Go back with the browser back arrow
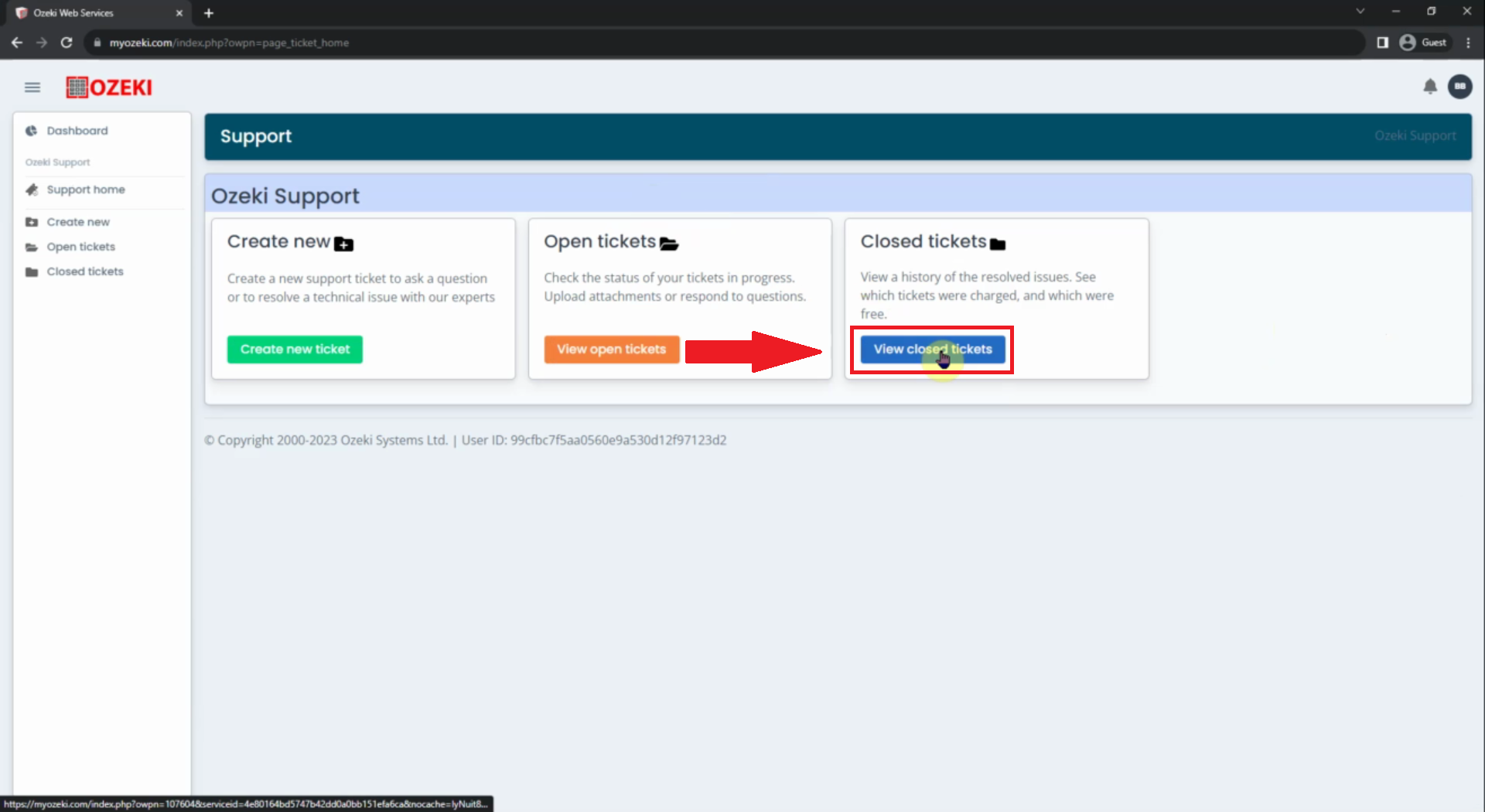Screen dimensions: 1485x812 17,43
